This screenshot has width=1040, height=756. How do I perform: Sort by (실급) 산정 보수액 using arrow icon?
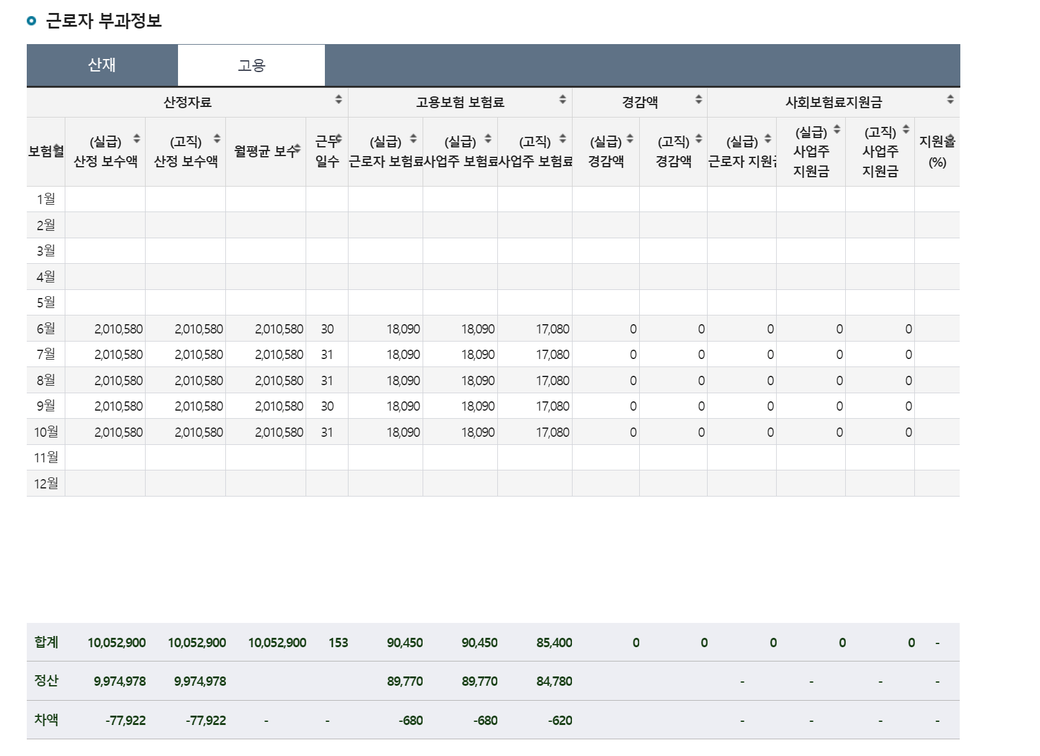point(136,139)
